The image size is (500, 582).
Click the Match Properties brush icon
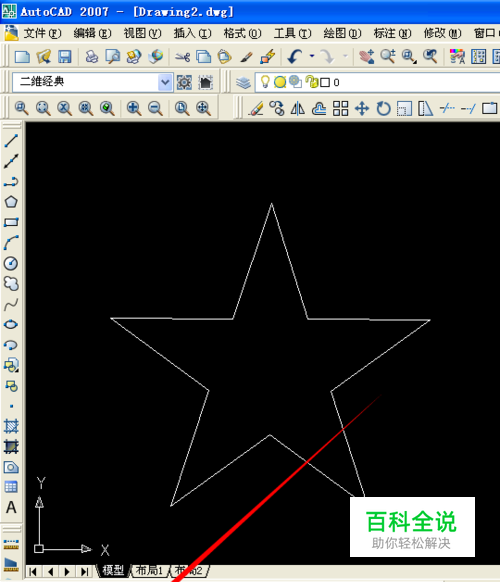pos(246,57)
